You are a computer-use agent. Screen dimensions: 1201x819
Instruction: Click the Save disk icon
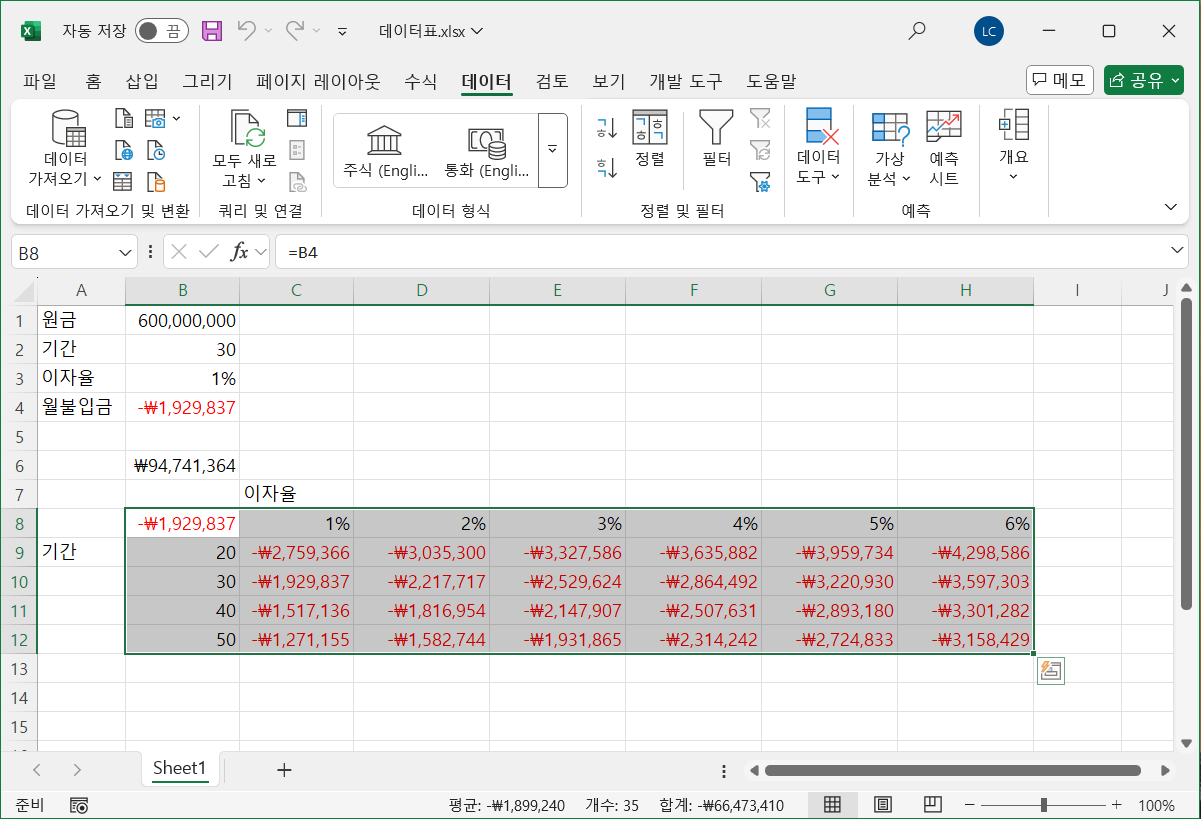point(212,31)
